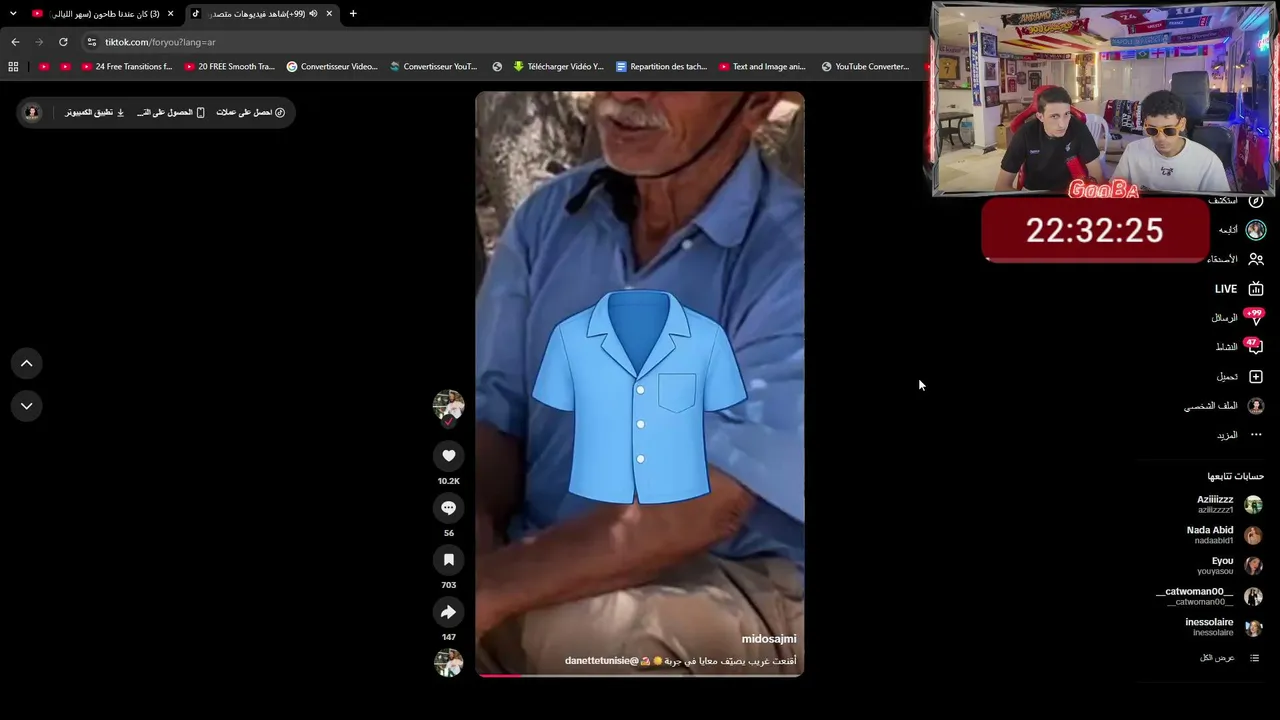Open the Explore compass icon in the sidebar
The width and height of the screenshot is (1280, 720).
[x=1256, y=200]
